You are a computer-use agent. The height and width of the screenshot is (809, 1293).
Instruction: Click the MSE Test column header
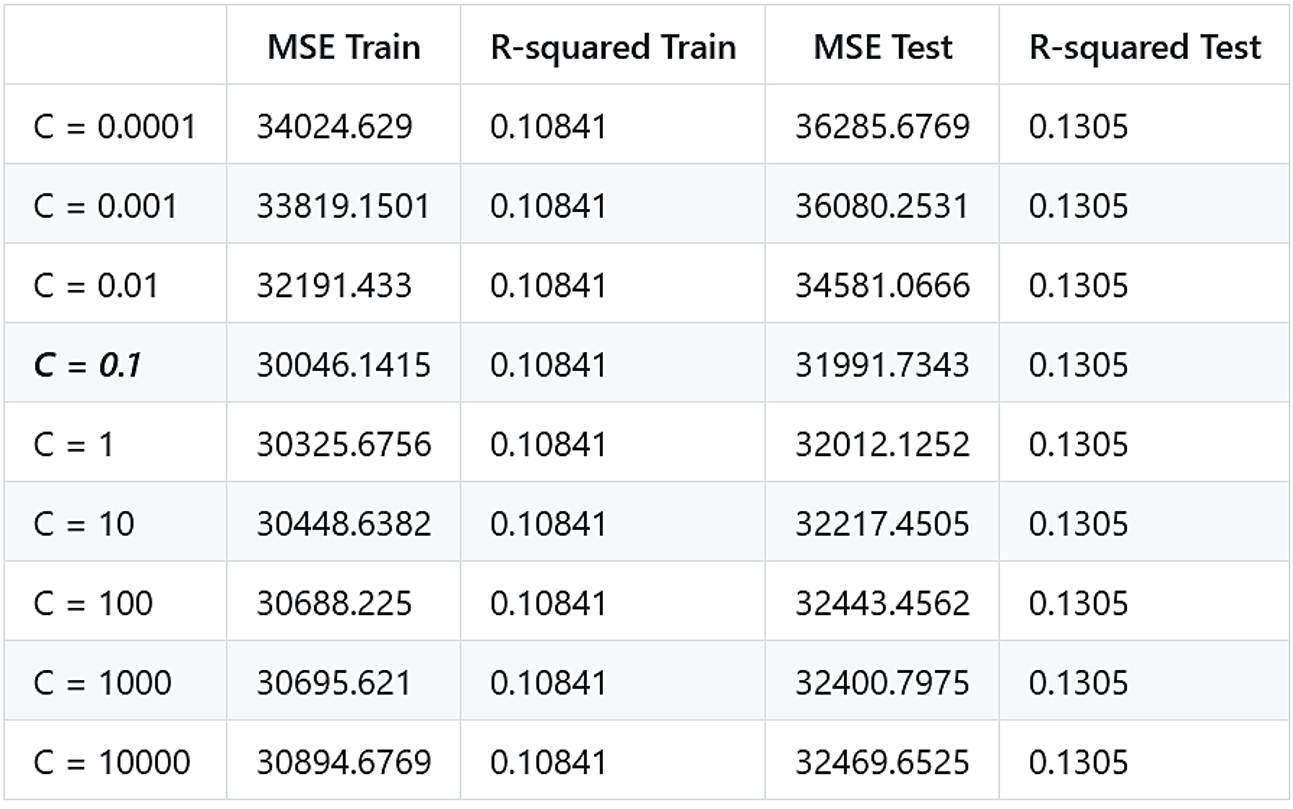[882, 47]
